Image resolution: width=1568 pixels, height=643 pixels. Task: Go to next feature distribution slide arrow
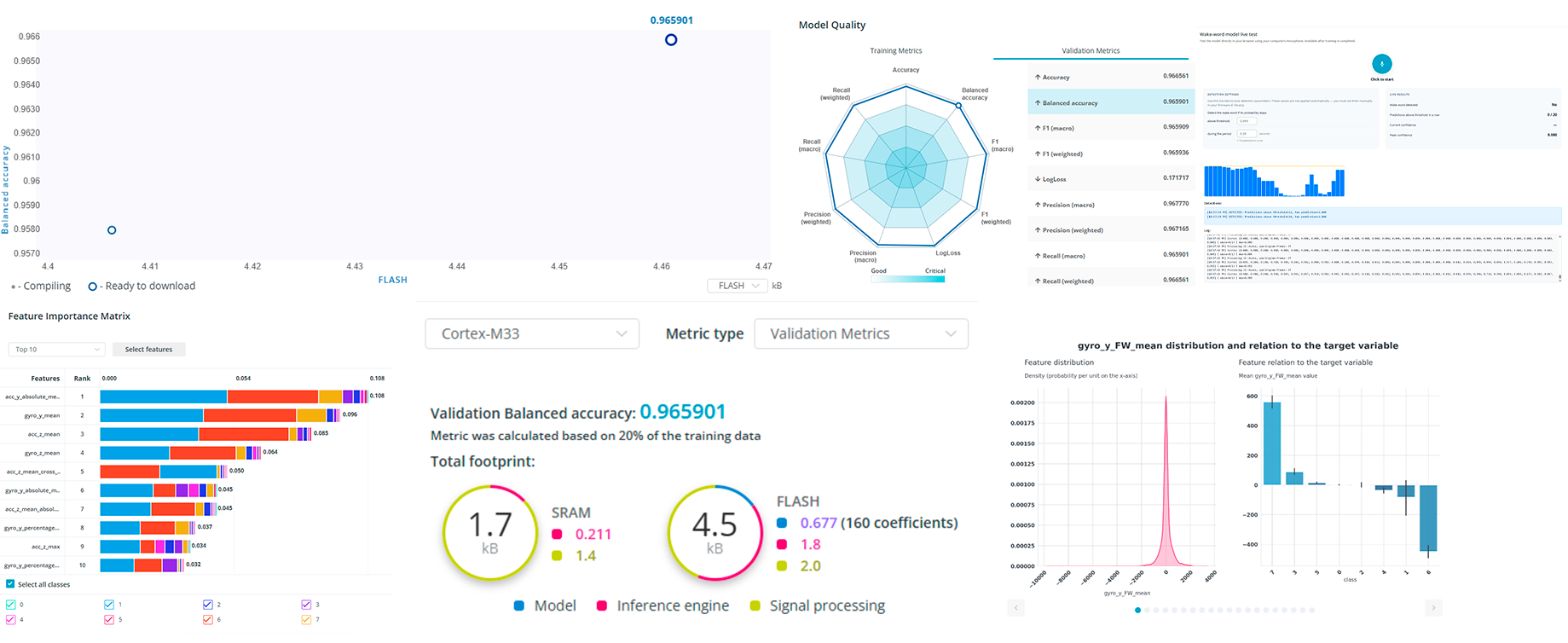1433,607
